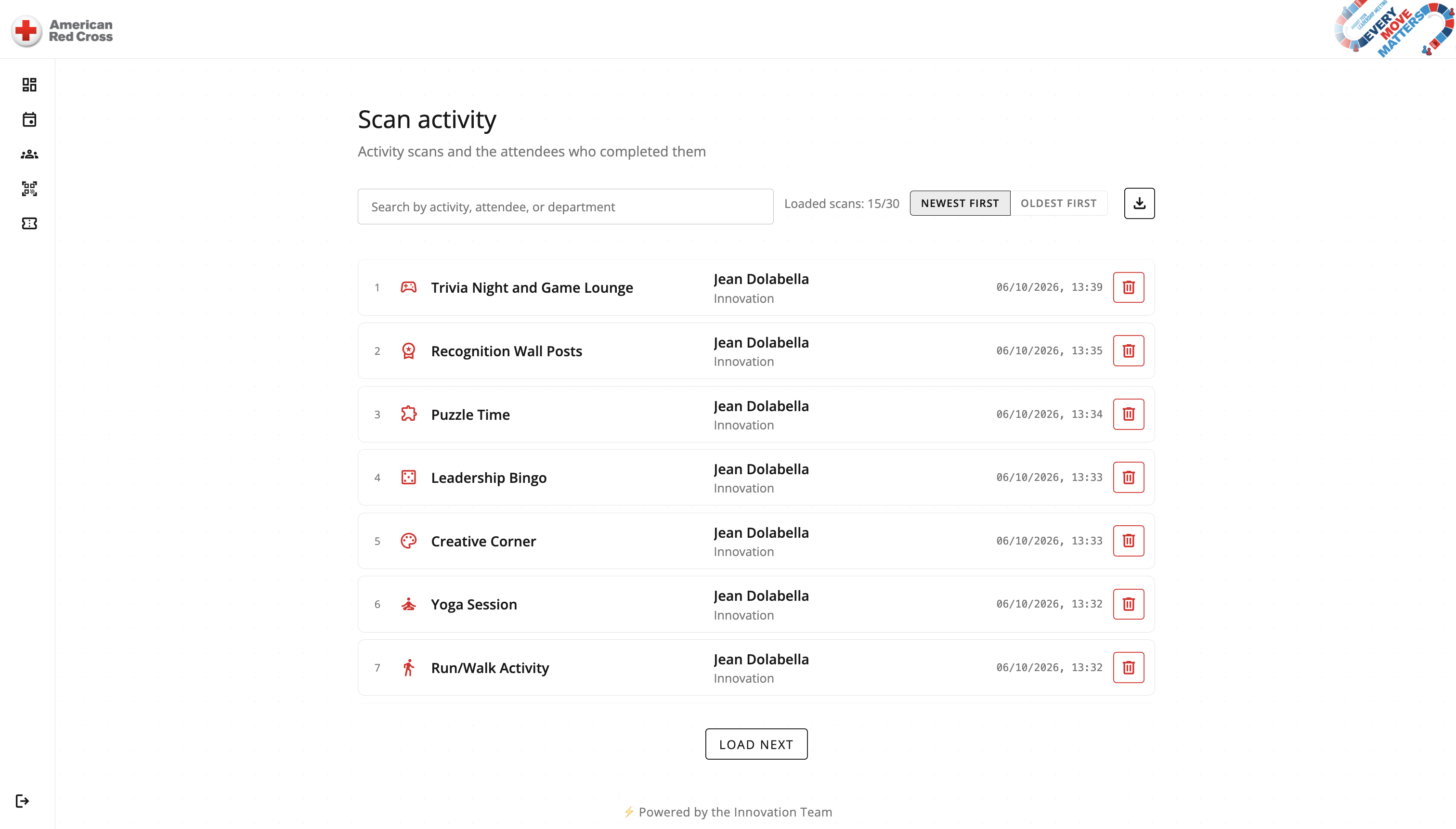
Task: Click 'Run/Walk Activity' title
Action: (490, 668)
